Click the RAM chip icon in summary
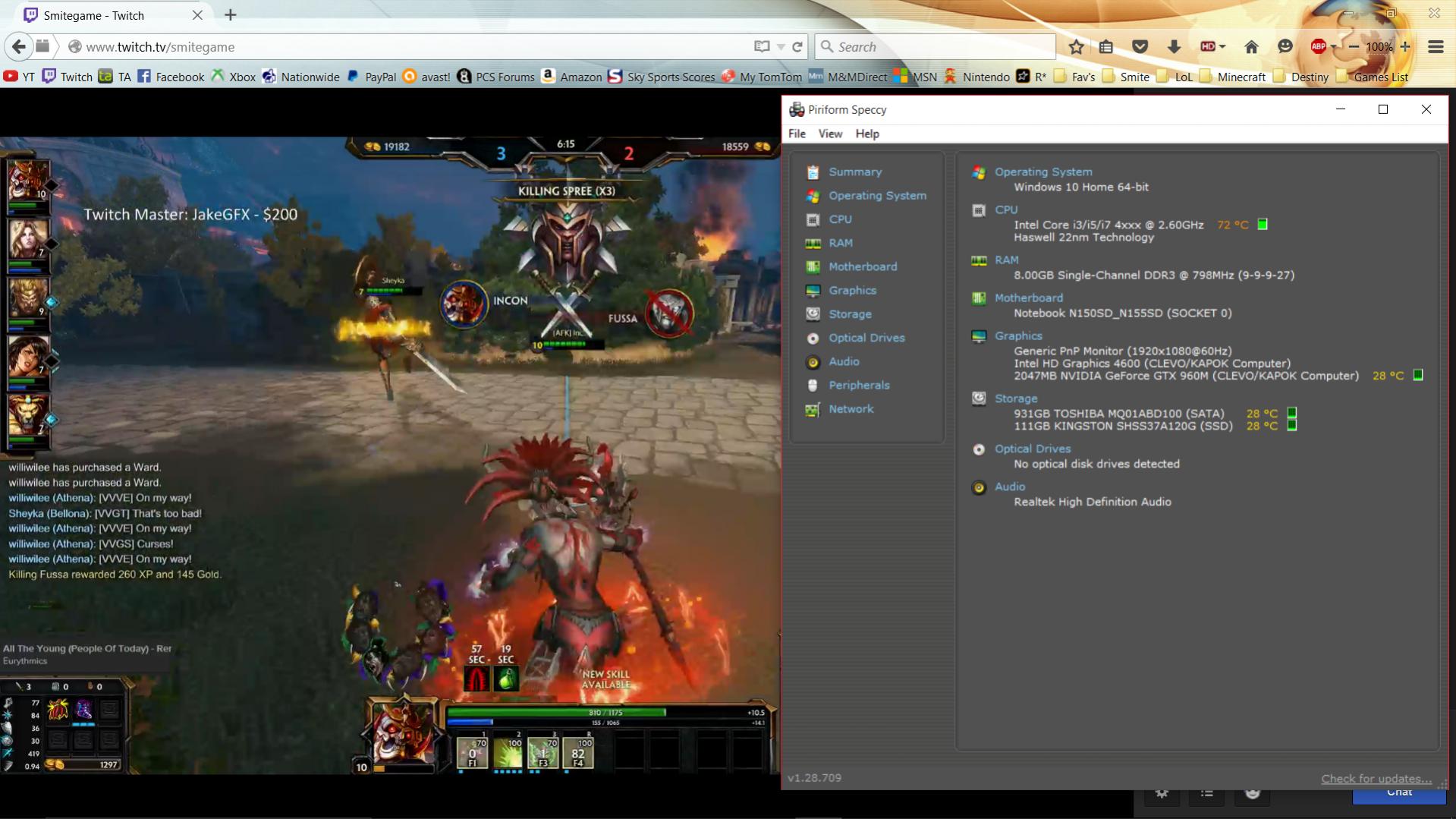The height and width of the screenshot is (819, 1456). pos(979,260)
